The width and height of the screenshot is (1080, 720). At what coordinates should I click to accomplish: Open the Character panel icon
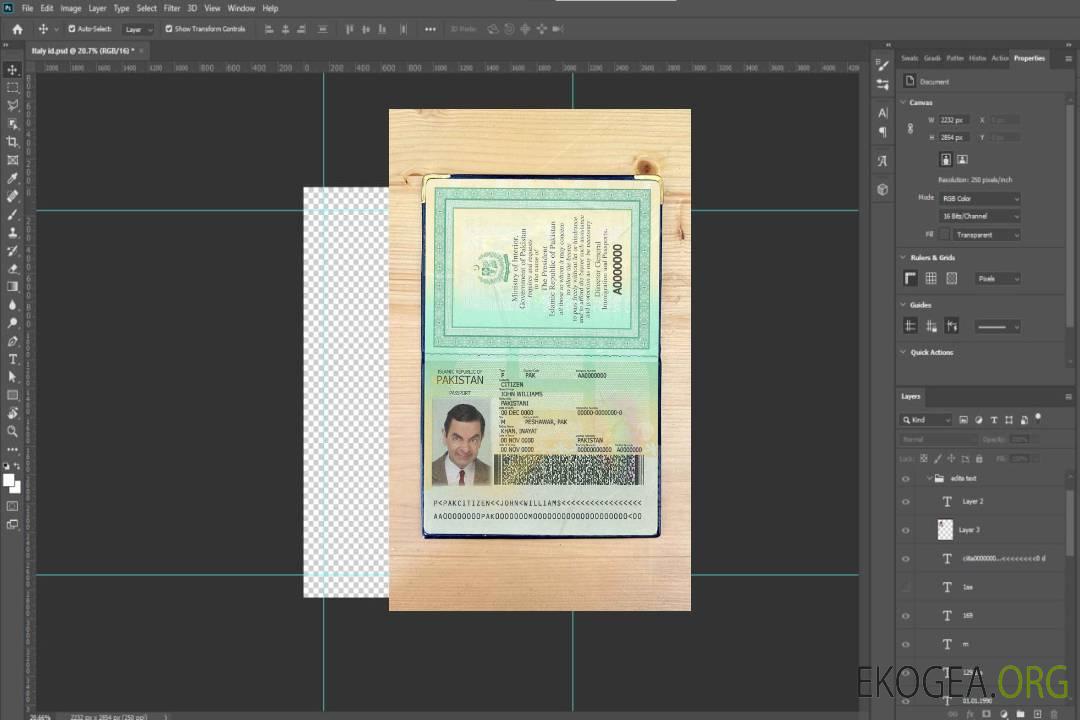[883, 113]
